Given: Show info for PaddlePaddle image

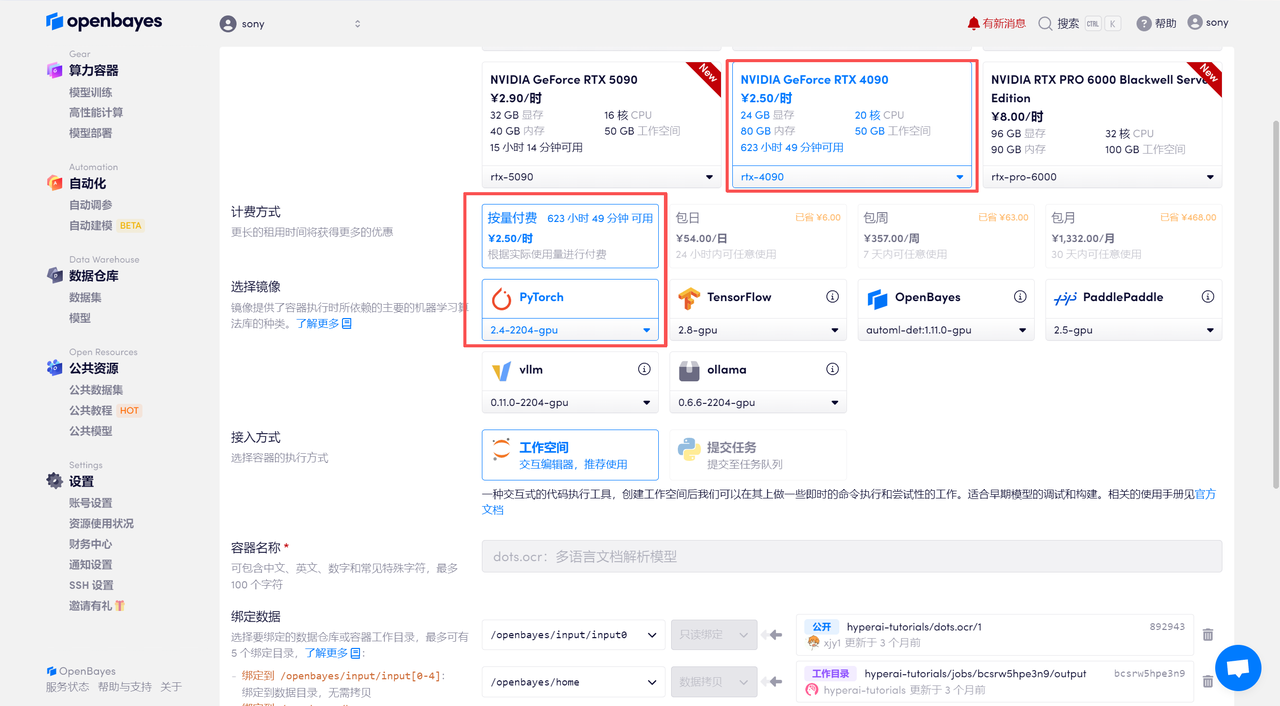Looking at the screenshot, I should [1208, 297].
